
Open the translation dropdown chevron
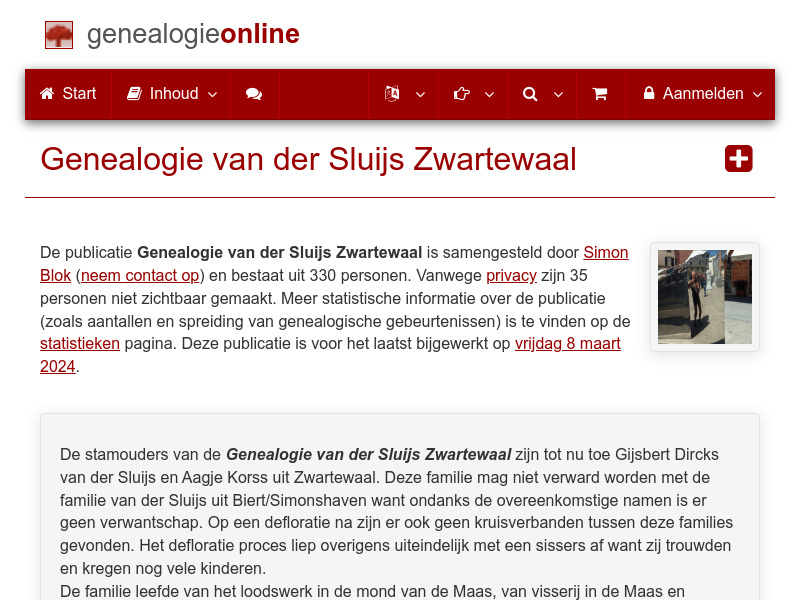tap(420, 95)
